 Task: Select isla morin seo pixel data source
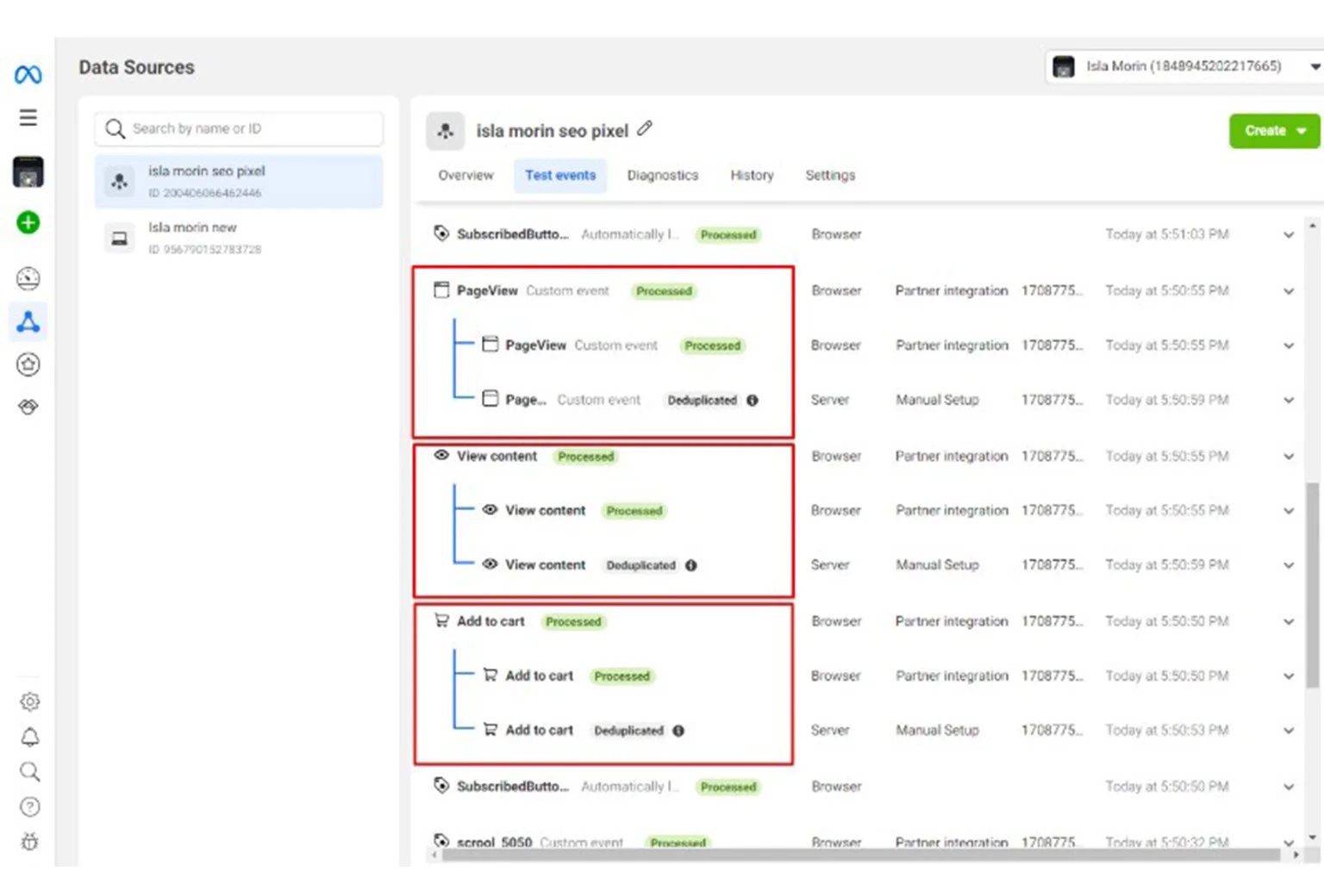tap(239, 181)
